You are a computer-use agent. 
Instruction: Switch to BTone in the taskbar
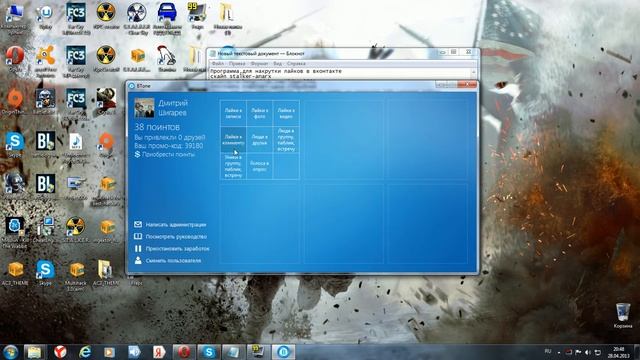pyautogui.click(x=283, y=352)
